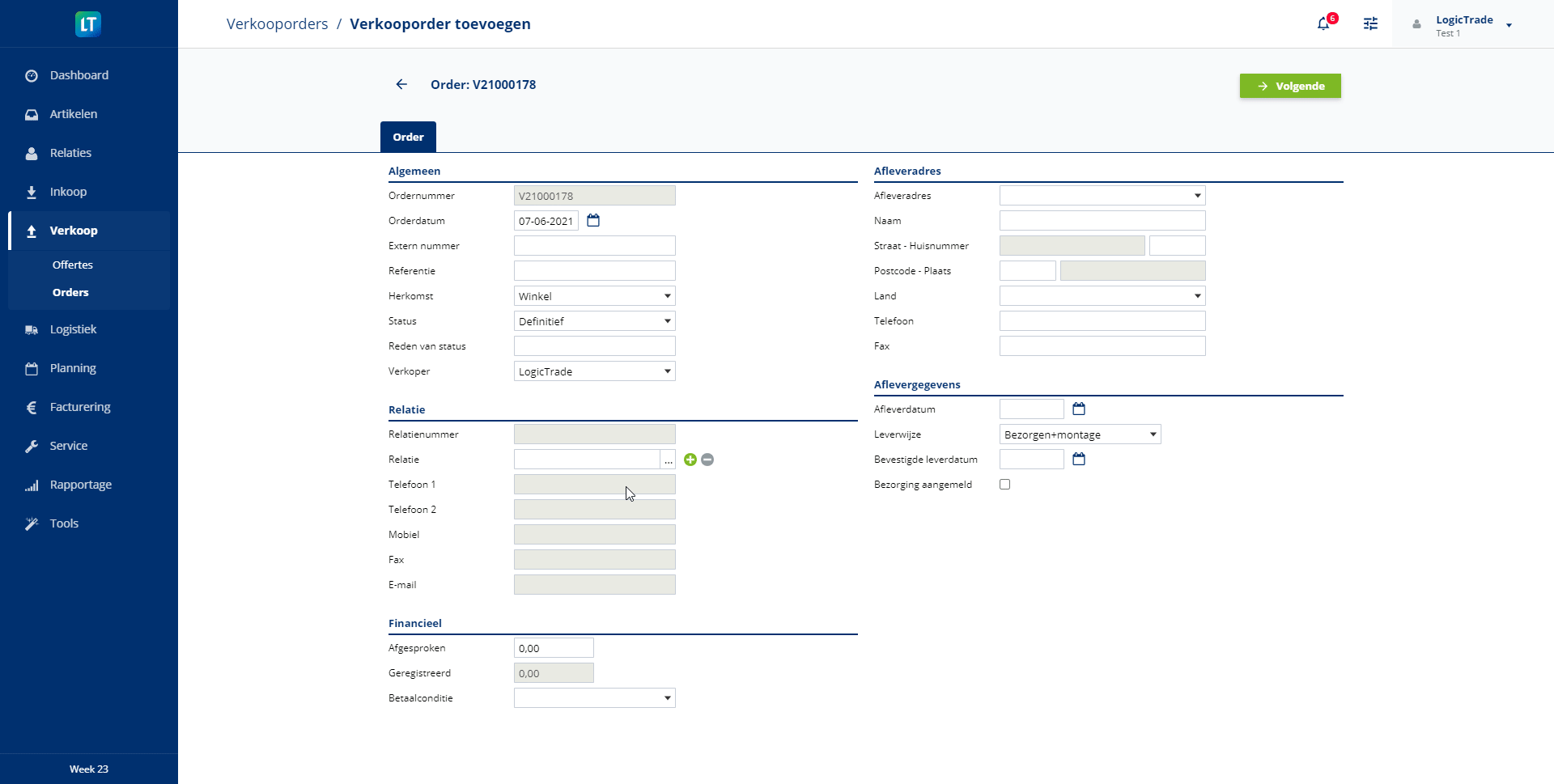Click the notification bell icon
The height and width of the screenshot is (784, 1554).
point(1323,24)
